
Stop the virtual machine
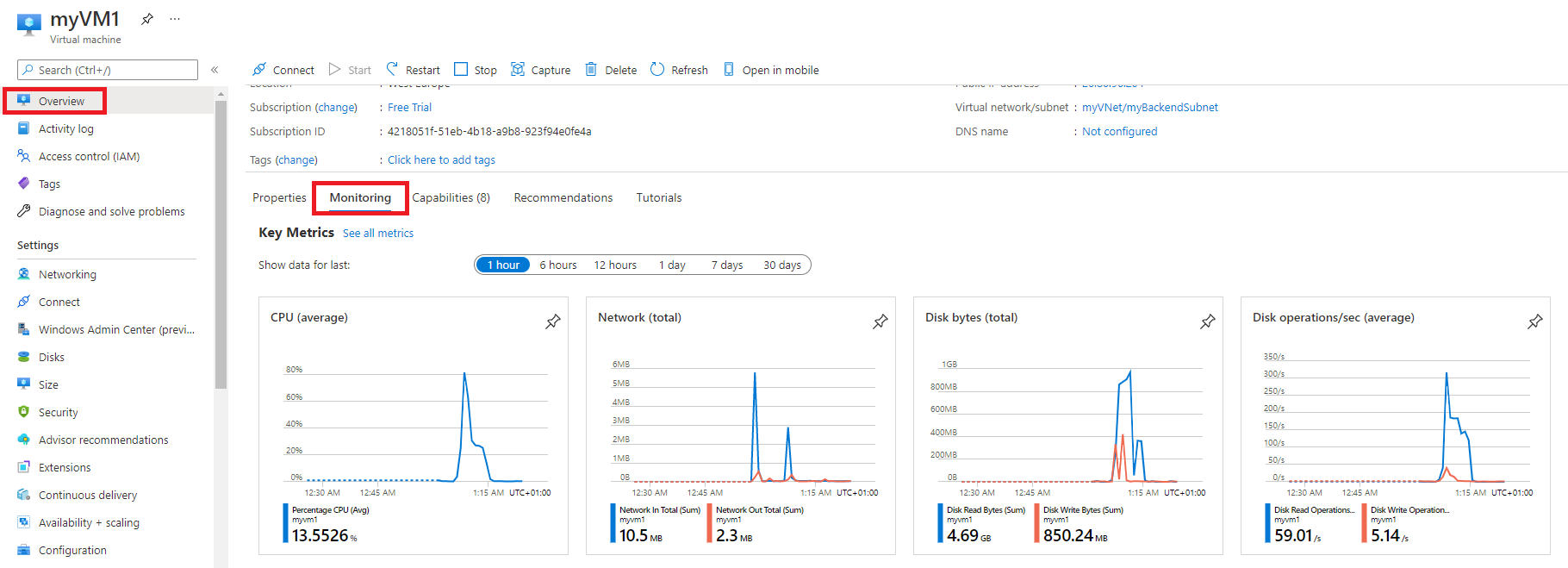[476, 70]
